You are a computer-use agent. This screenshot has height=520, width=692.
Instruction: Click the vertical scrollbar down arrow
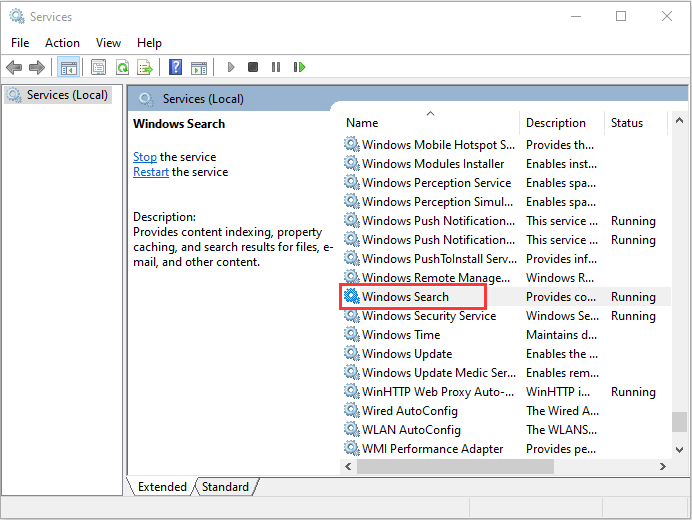click(x=680, y=450)
